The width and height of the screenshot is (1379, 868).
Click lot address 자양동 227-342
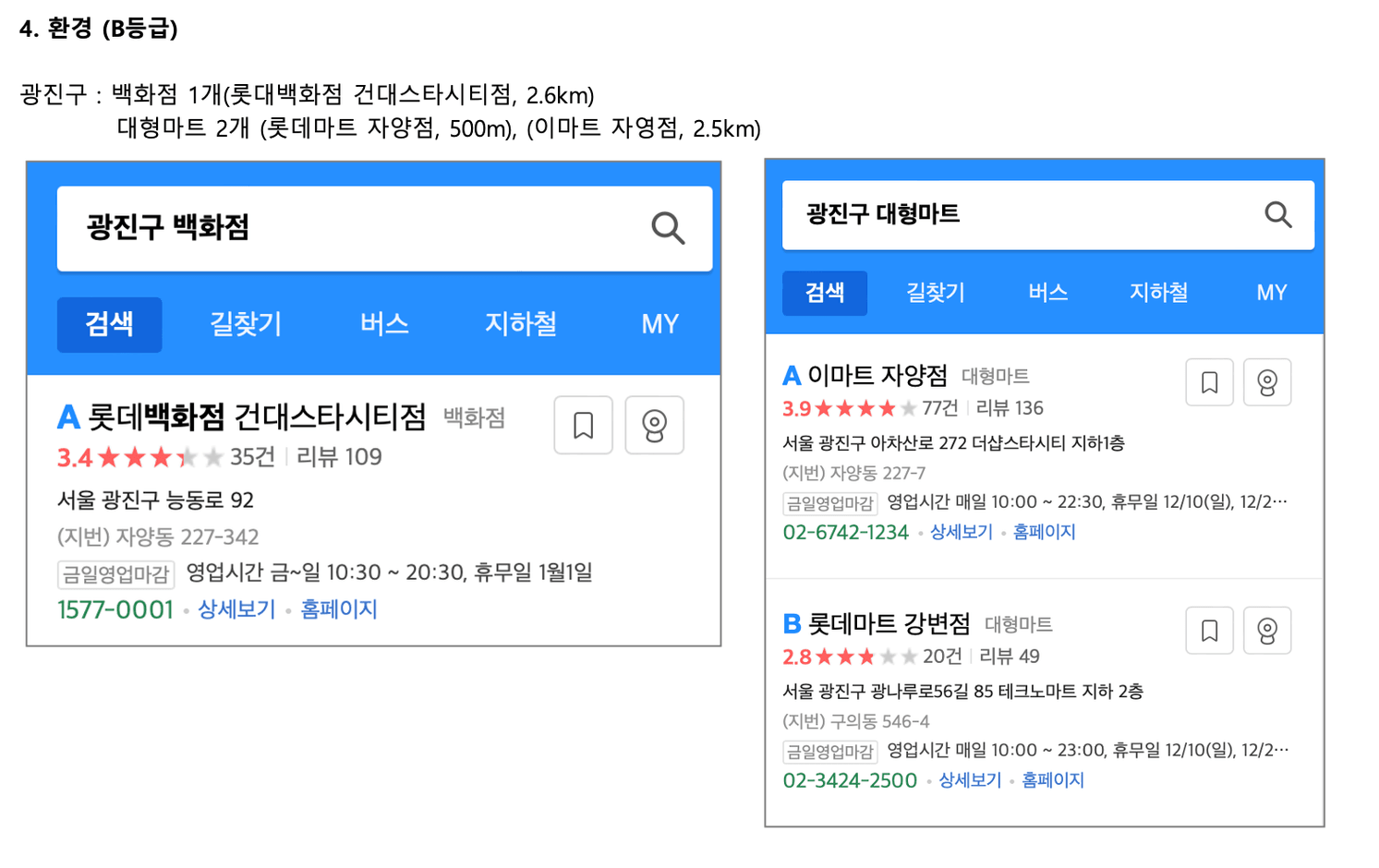click(x=158, y=537)
